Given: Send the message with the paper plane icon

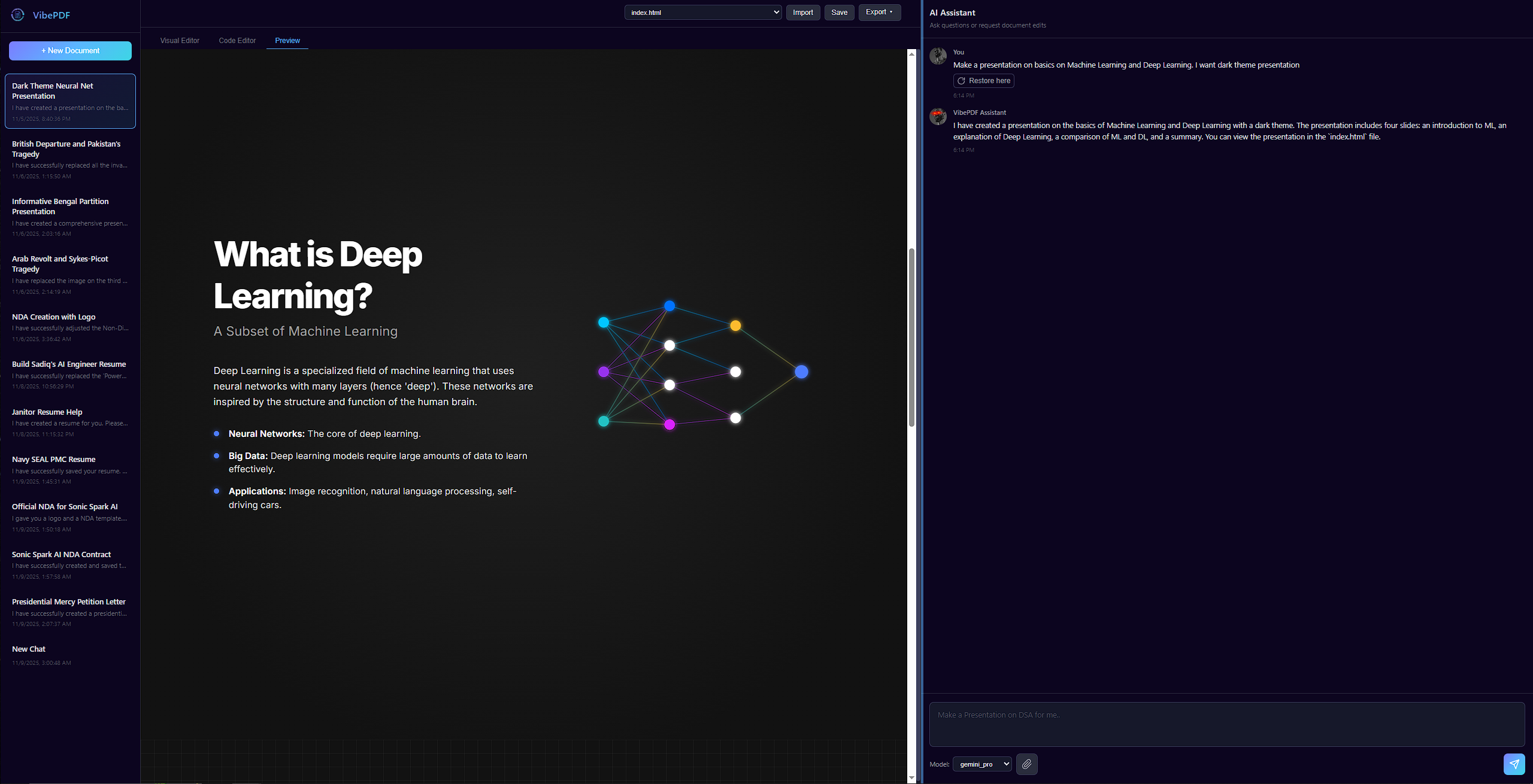Looking at the screenshot, I should [x=1515, y=764].
